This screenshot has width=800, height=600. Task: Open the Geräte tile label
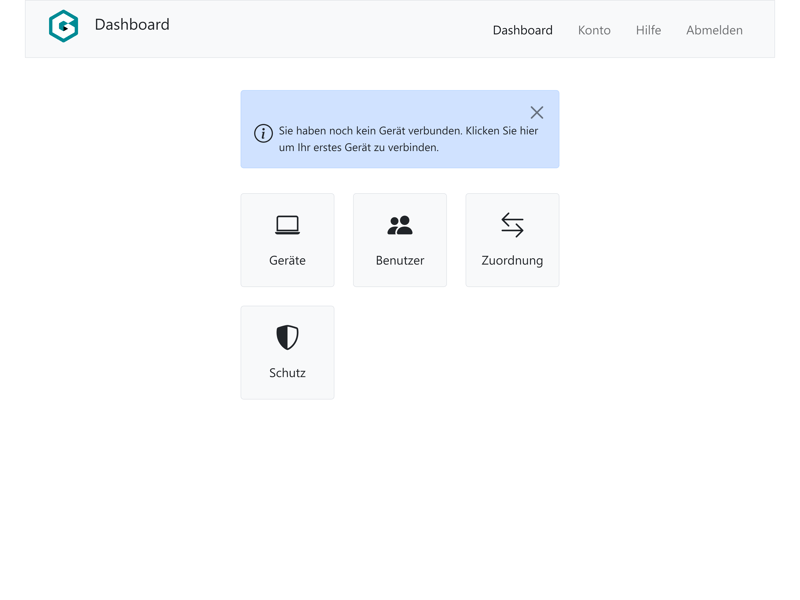click(x=287, y=260)
